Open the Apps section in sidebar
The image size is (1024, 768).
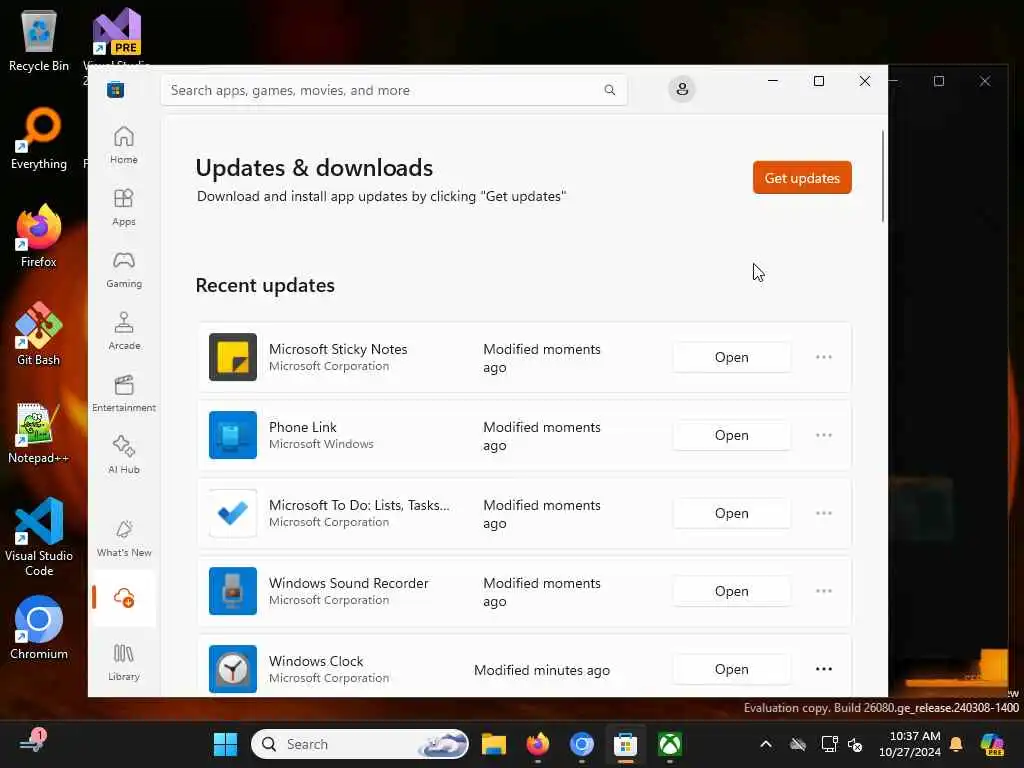(123, 207)
